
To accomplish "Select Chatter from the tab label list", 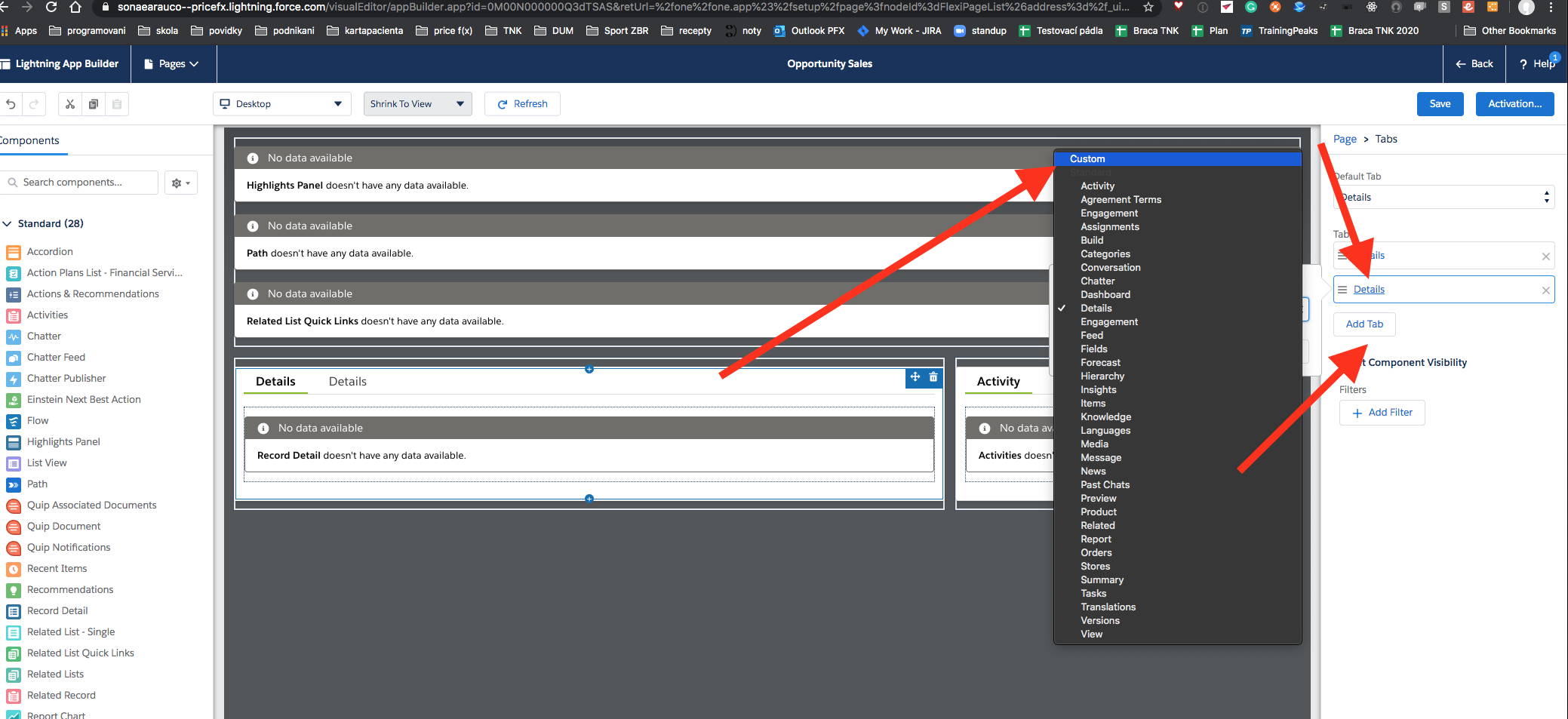I will (x=1097, y=281).
